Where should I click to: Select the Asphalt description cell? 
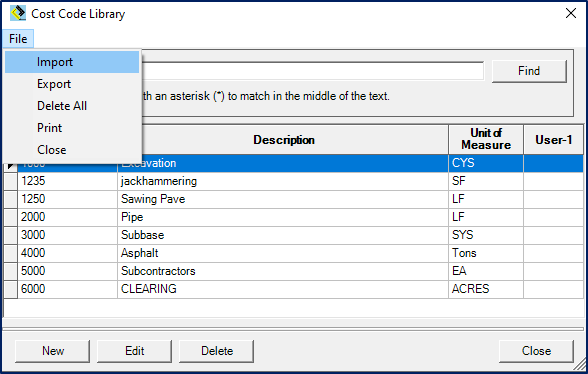click(283, 253)
